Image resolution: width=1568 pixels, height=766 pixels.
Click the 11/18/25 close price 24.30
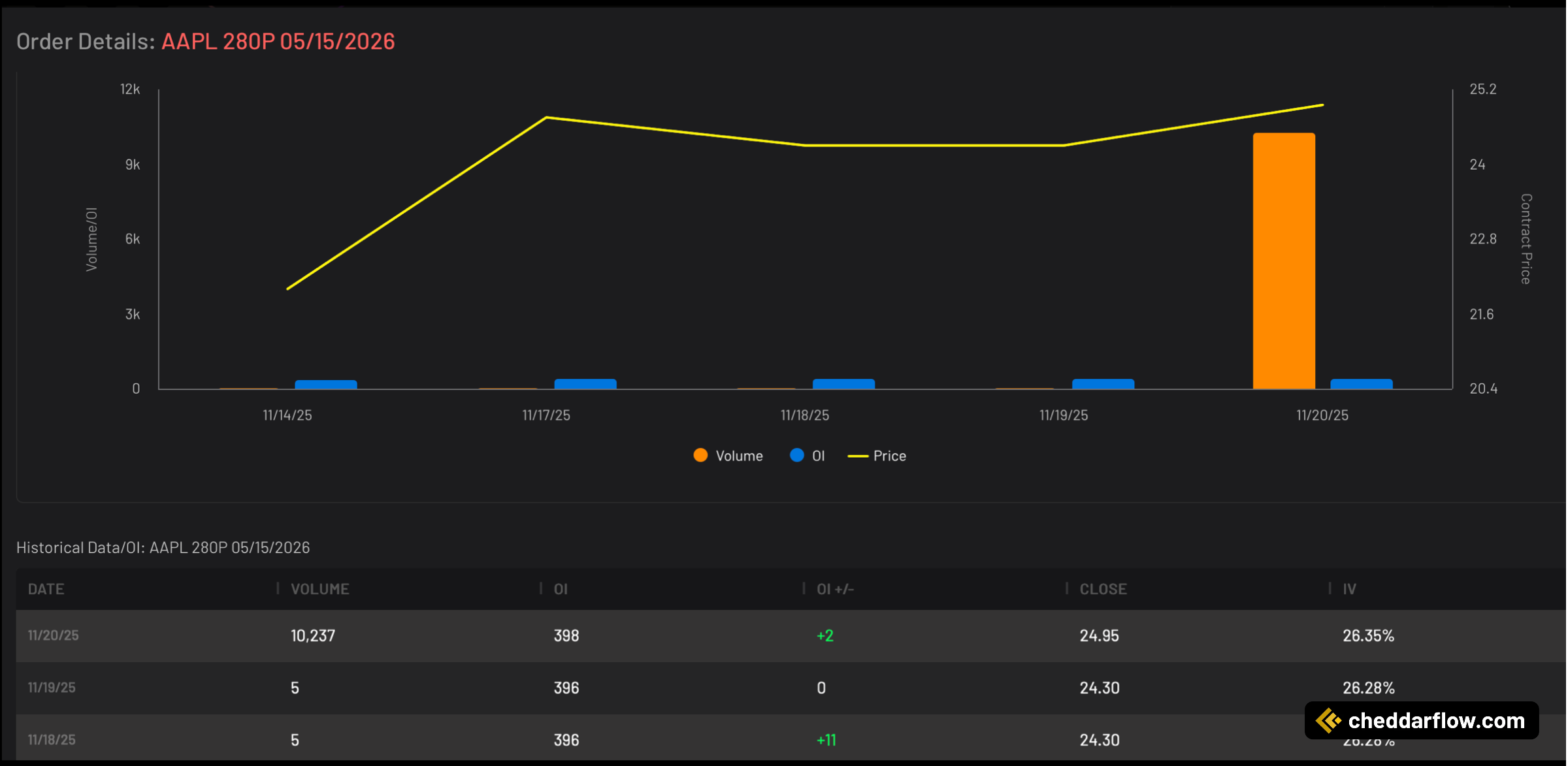(x=1100, y=740)
